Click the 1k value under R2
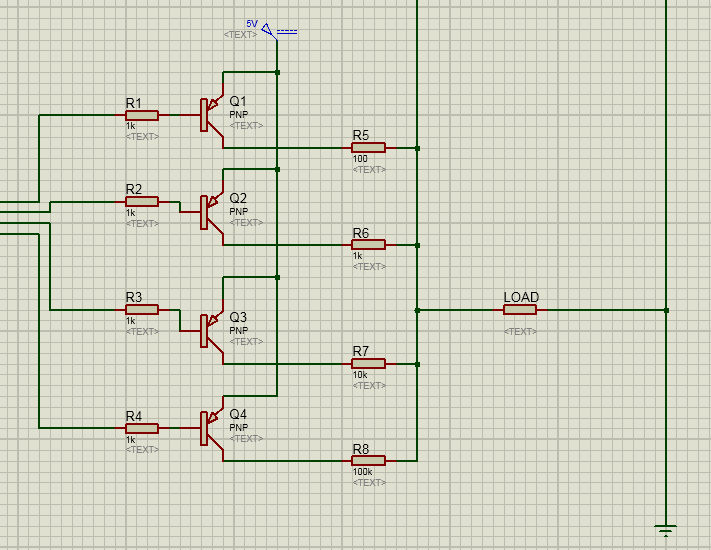 (x=131, y=213)
